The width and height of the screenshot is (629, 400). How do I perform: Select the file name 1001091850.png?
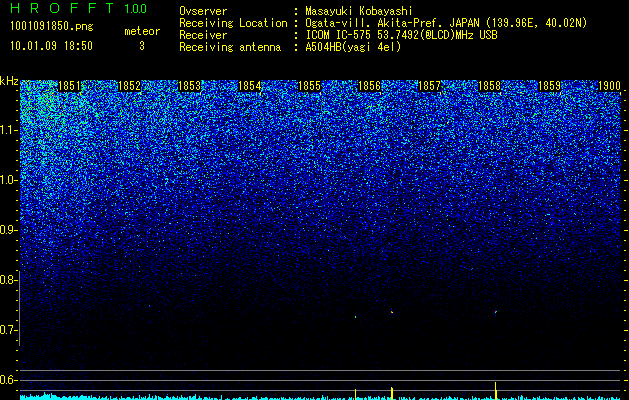(x=52, y=26)
